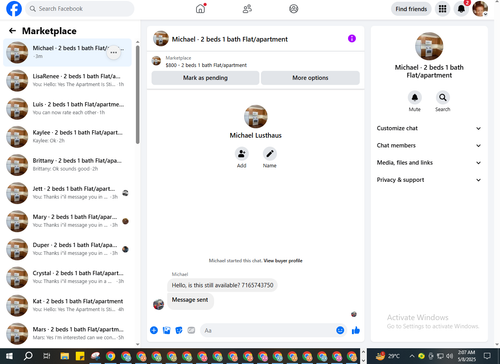Click the Name edit pencil icon
Viewport: 500px width, 364px height.
(x=270, y=154)
